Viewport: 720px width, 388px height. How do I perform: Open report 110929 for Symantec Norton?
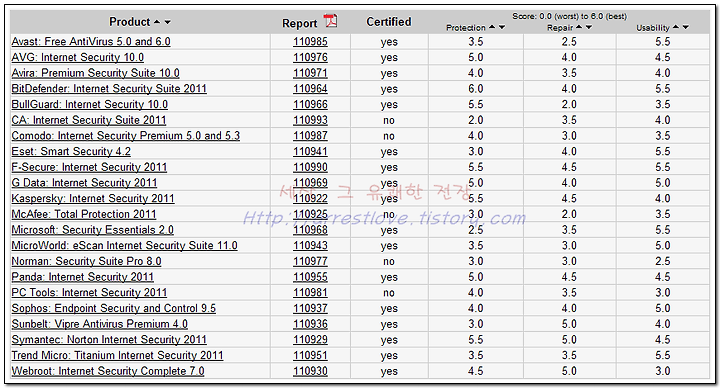(310, 340)
